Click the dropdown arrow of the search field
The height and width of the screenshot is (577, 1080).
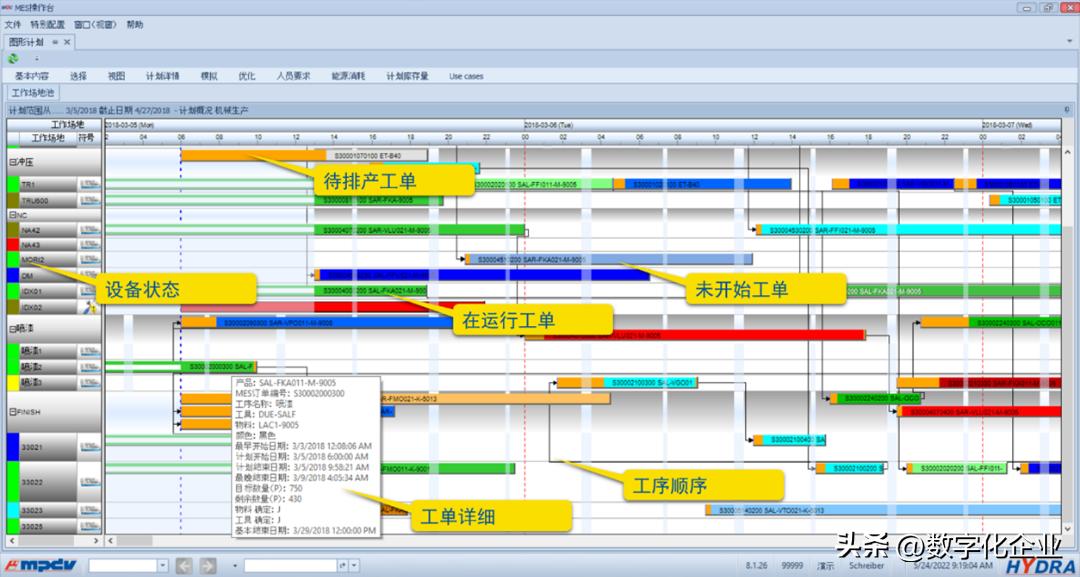162,564
